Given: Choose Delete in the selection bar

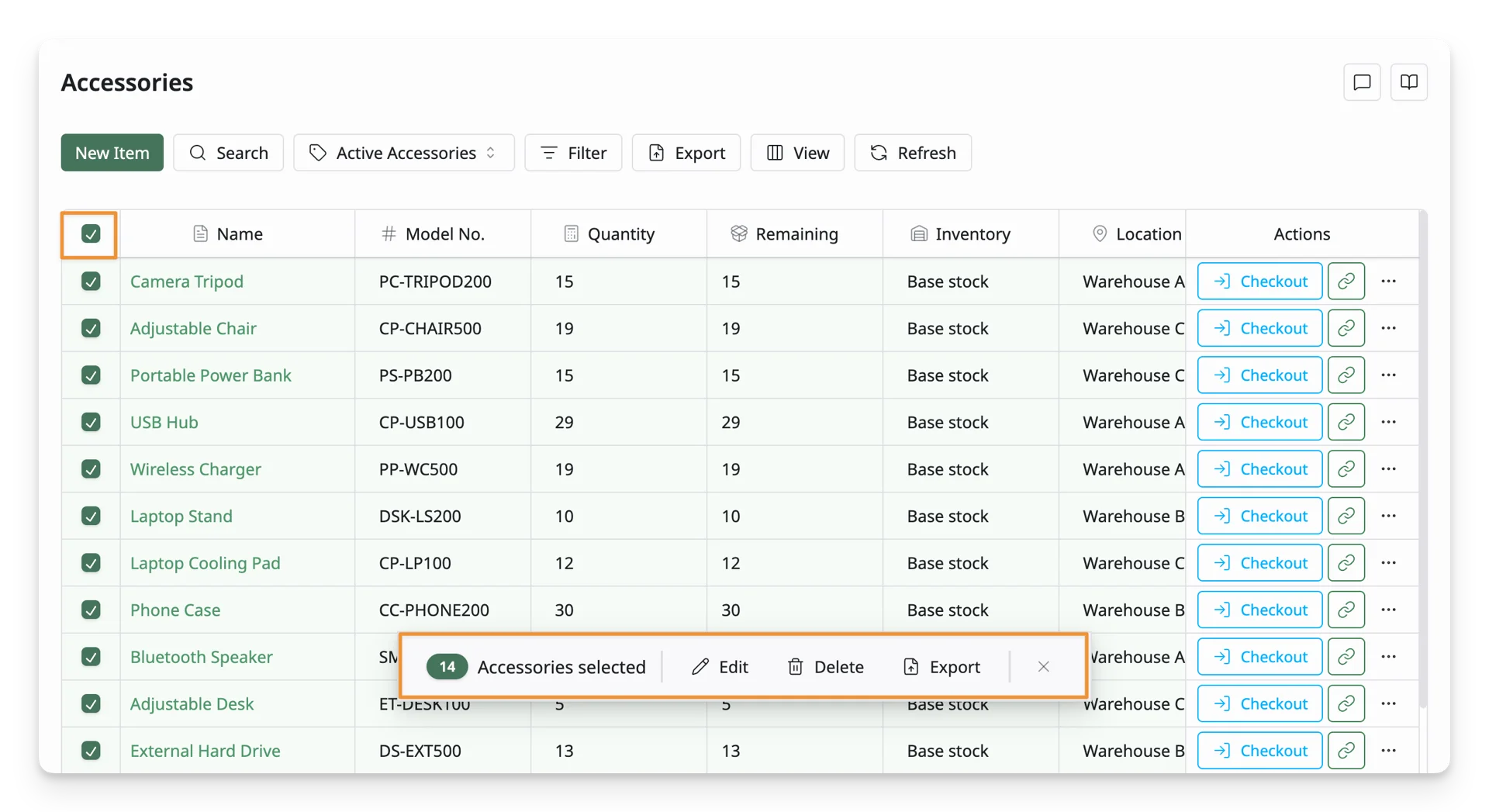Looking at the screenshot, I should (826, 667).
